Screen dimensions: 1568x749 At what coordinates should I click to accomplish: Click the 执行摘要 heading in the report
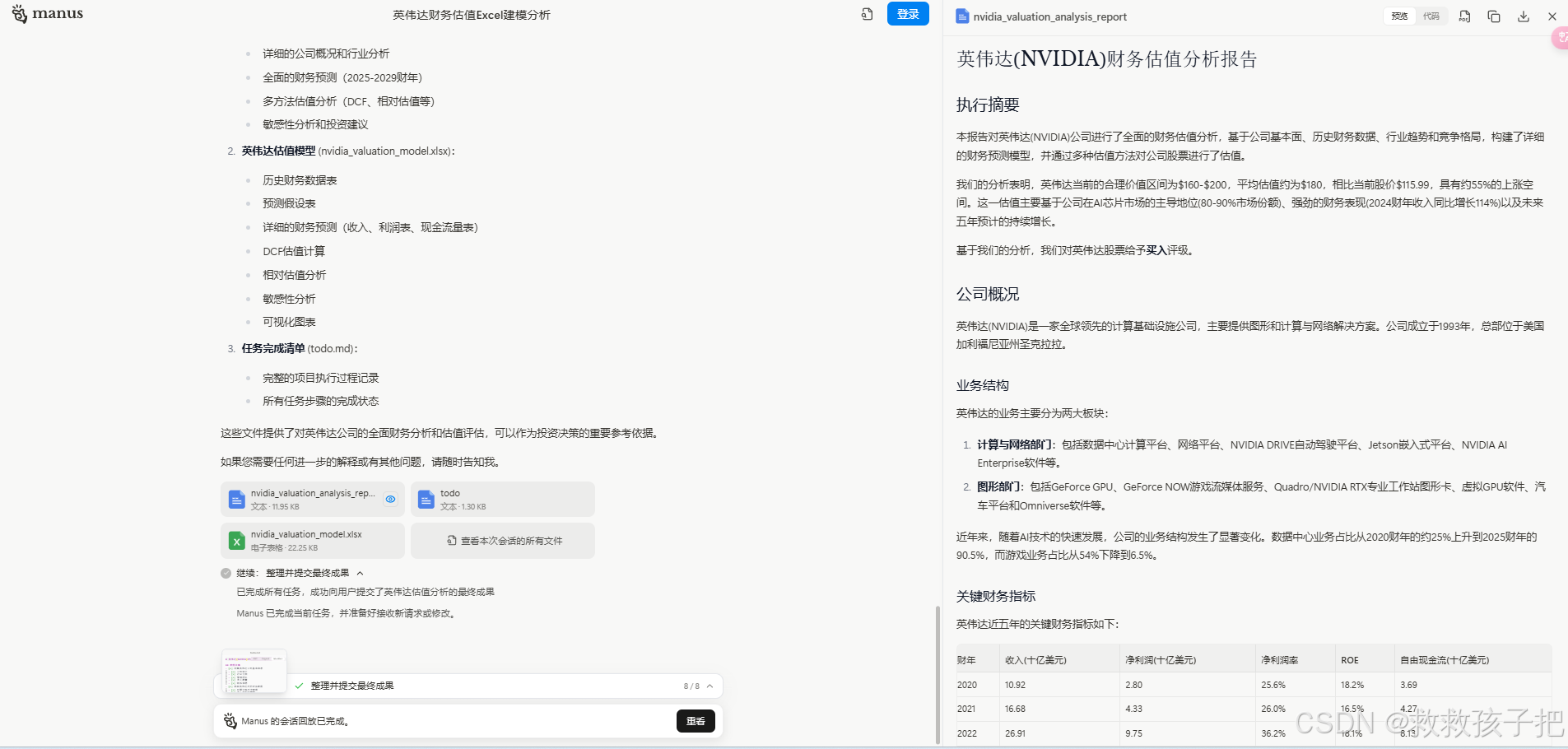click(x=988, y=105)
